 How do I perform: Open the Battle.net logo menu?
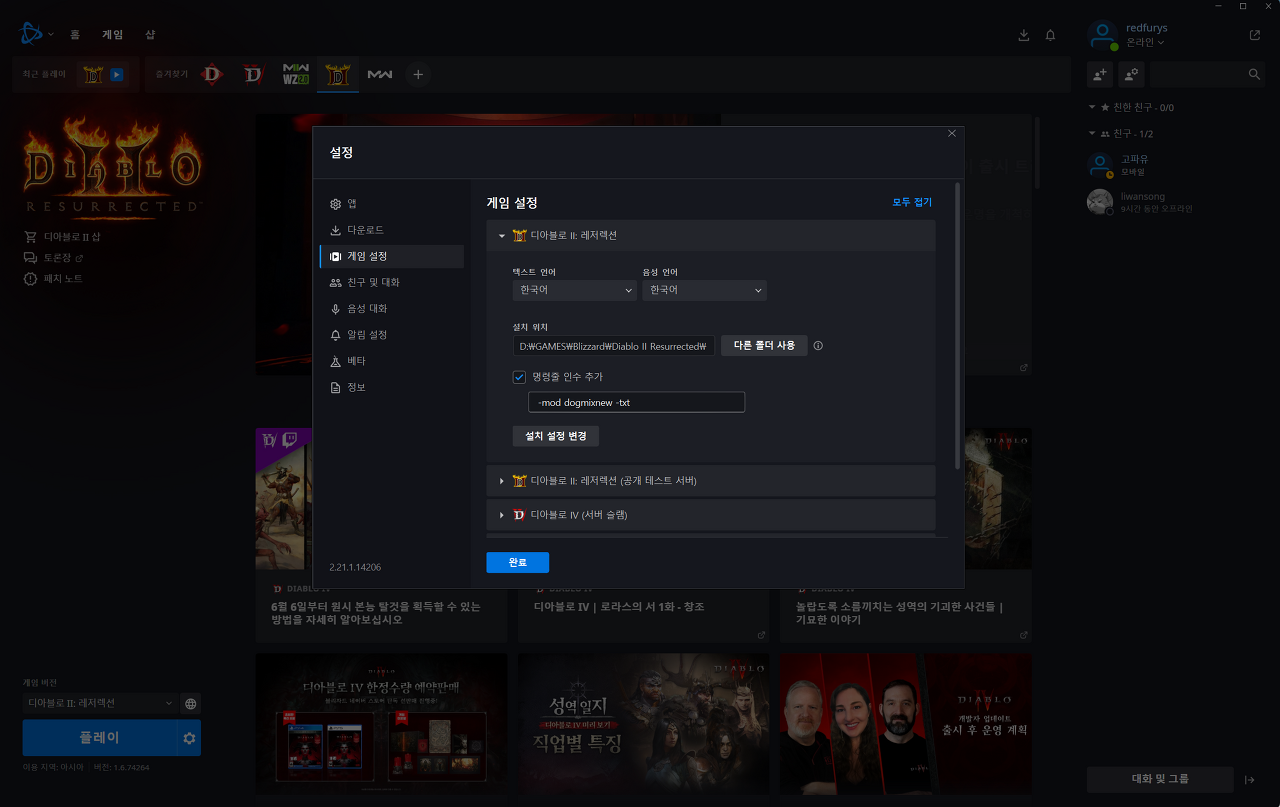click(32, 34)
